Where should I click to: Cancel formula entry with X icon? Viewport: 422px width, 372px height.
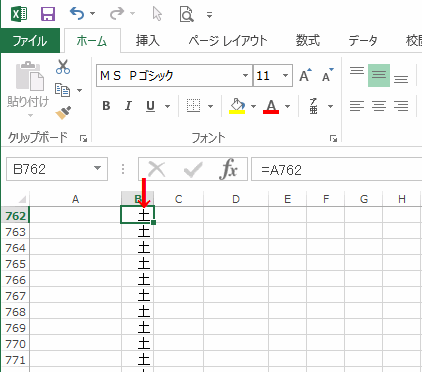[x=156, y=169]
